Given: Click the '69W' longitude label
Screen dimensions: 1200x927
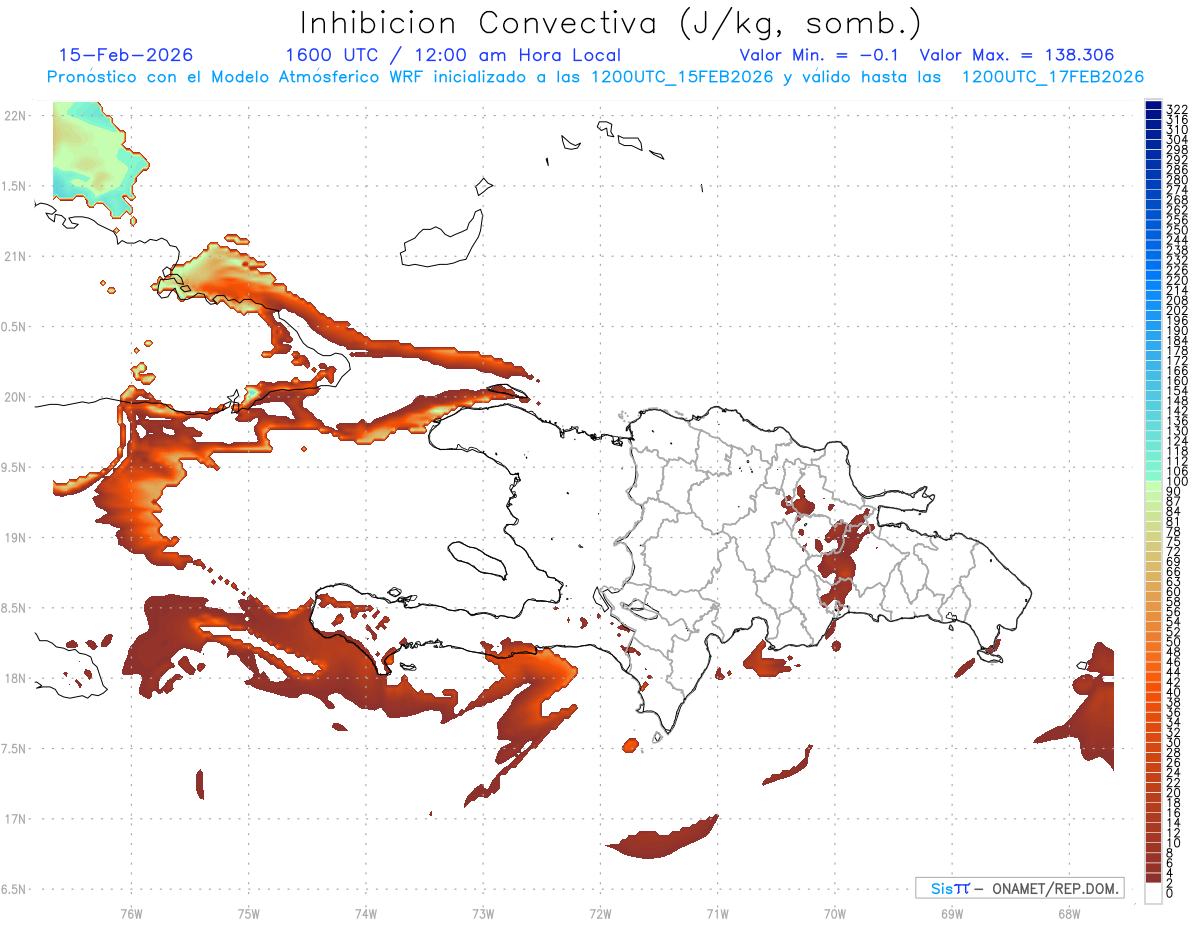Looking at the screenshot, I should (x=952, y=913).
